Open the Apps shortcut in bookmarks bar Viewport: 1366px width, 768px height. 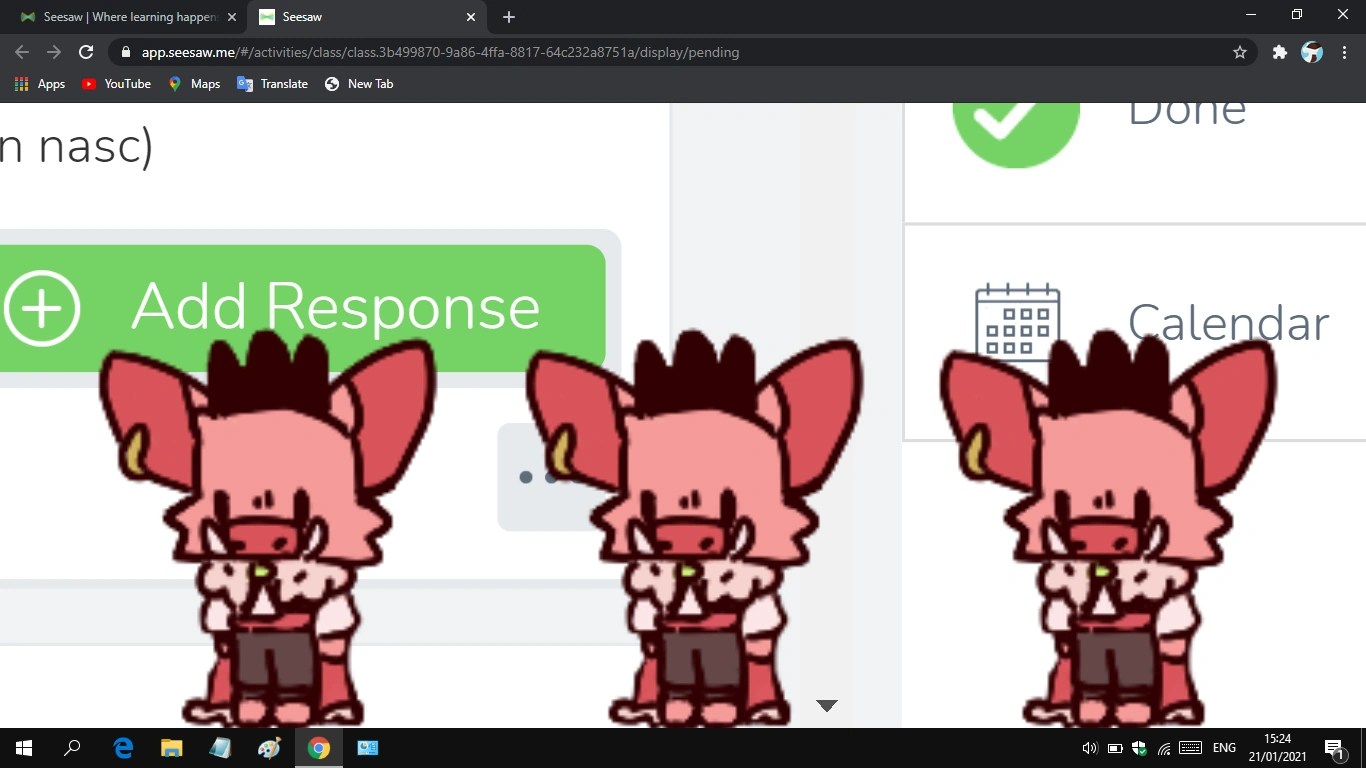tap(40, 84)
